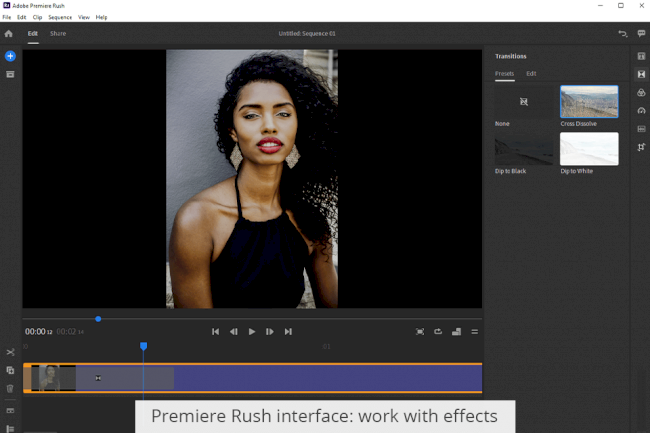Click the current timecode 00:00 display
Screen dimensions: 650x433
39,332
